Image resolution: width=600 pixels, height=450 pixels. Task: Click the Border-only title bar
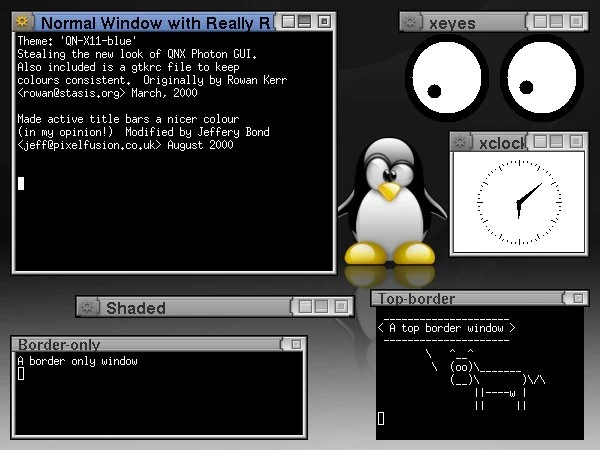coord(147,344)
